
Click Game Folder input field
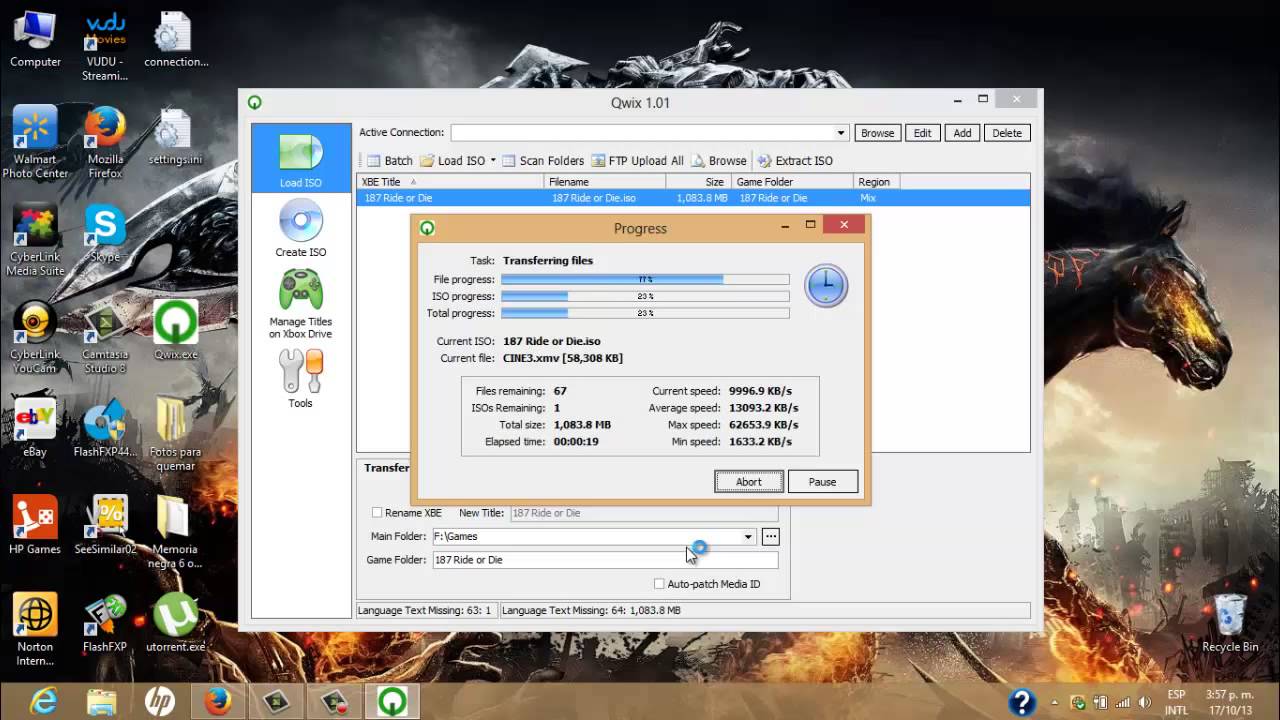click(605, 560)
